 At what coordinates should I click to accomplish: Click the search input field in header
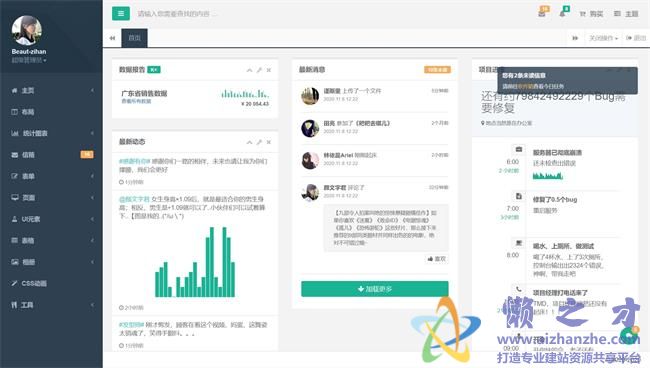pyautogui.click(x=177, y=14)
